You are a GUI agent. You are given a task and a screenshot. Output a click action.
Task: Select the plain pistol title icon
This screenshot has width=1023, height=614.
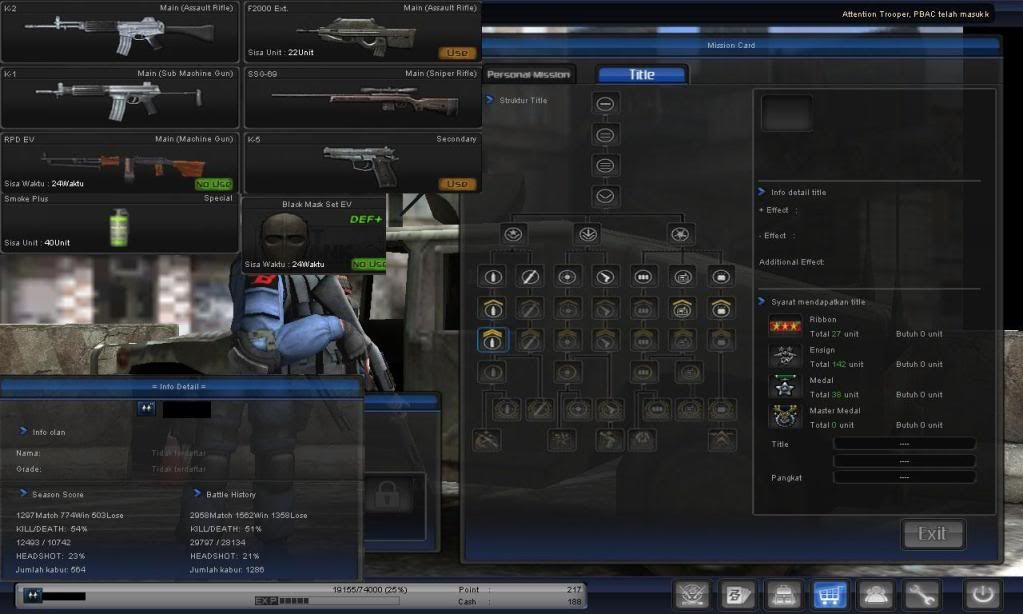(605, 277)
